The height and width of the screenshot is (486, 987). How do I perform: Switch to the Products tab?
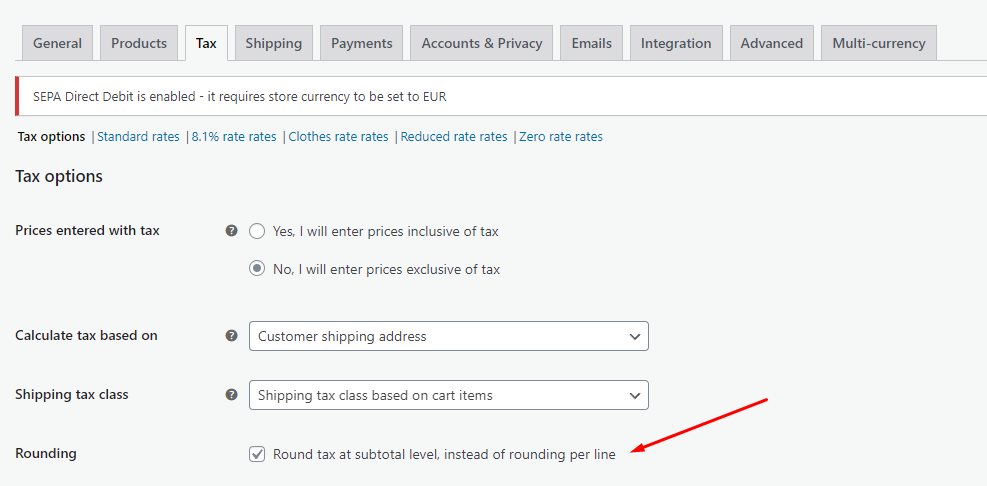coord(139,43)
